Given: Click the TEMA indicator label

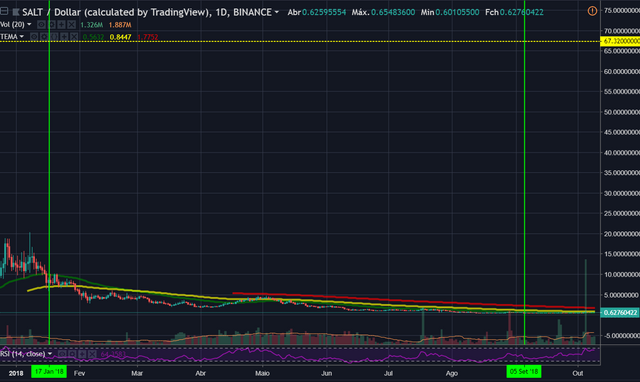Looking at the screenshot, I should pyautogui.click(x=9, y=37).
